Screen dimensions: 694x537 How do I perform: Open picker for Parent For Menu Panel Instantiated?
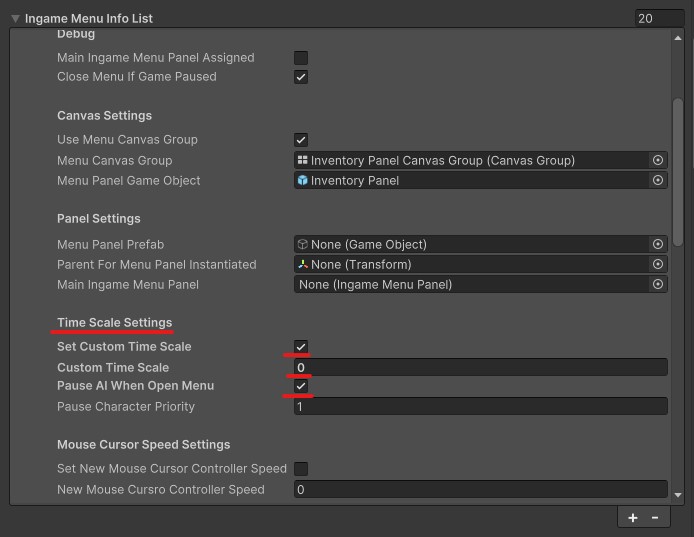point(658,265)
